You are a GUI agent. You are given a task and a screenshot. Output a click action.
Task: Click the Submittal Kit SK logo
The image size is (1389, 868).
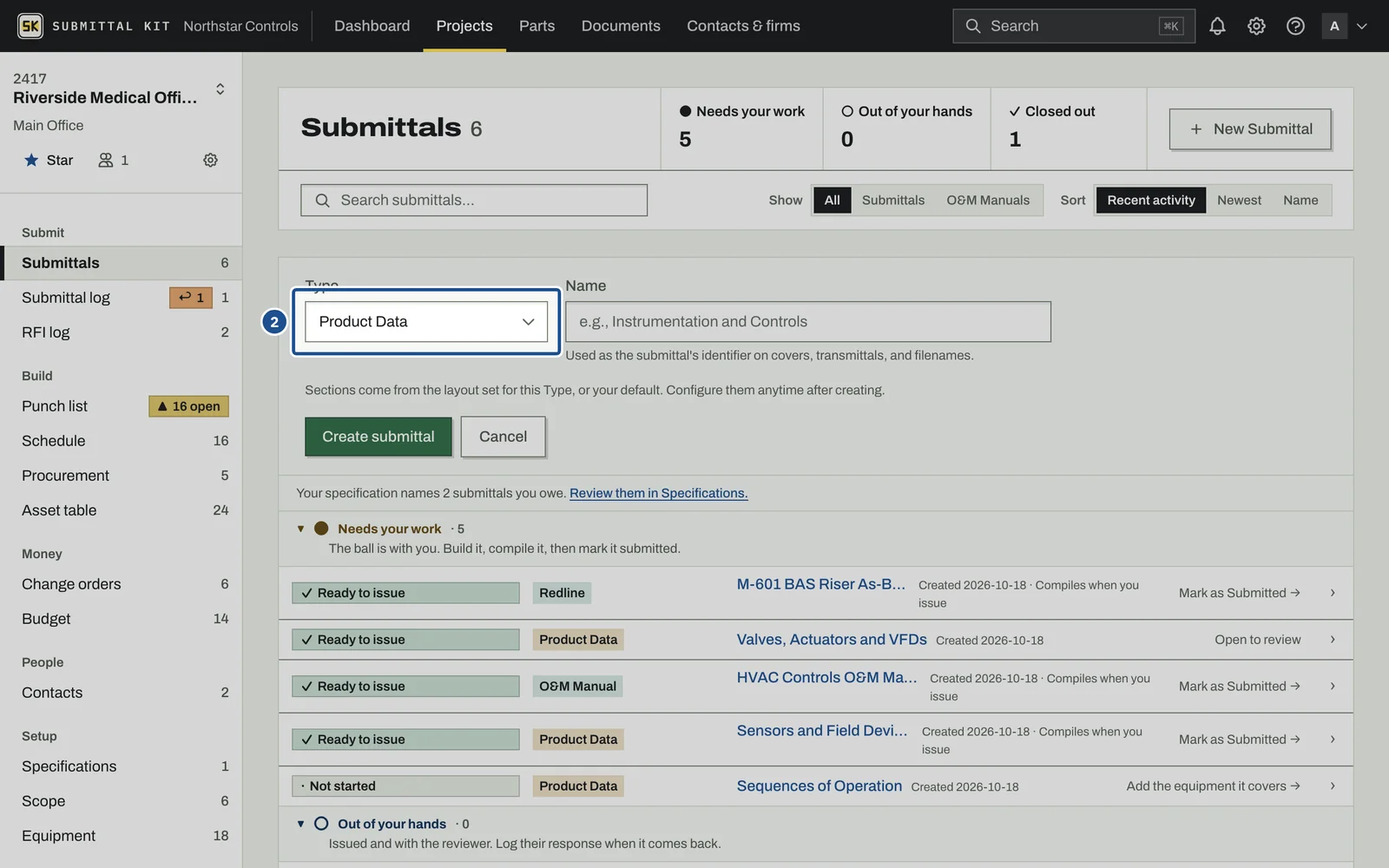pos(30,26)
